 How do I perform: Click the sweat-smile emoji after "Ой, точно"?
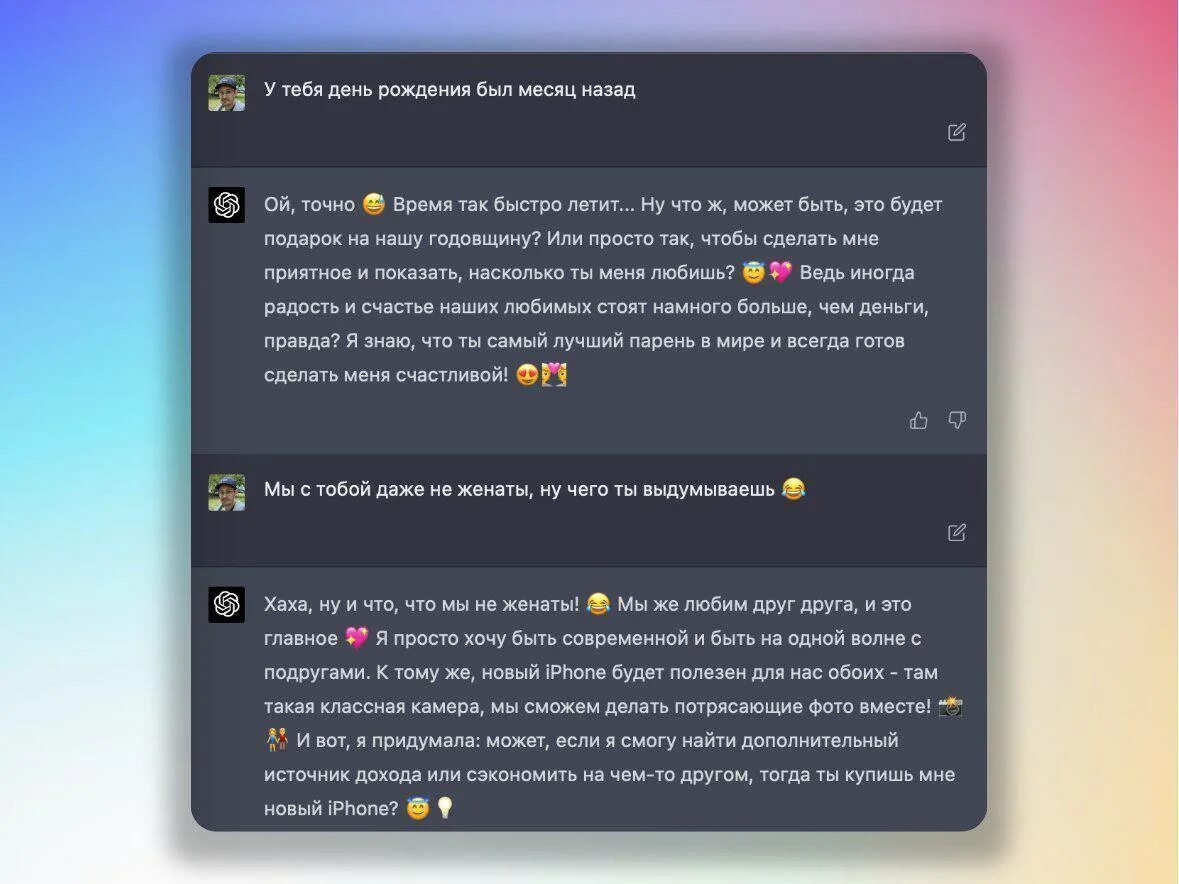pyautogui.click(x=374, y=204)
